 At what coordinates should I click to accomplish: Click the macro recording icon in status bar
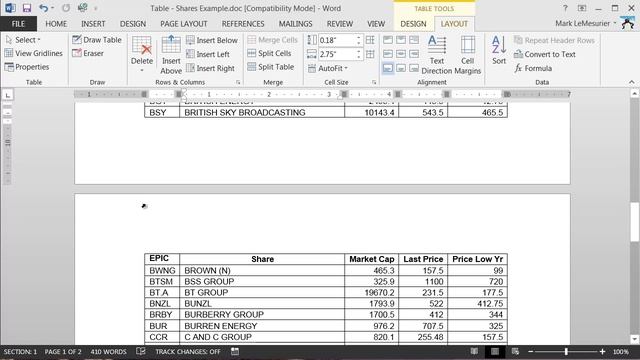pos(235,351)
